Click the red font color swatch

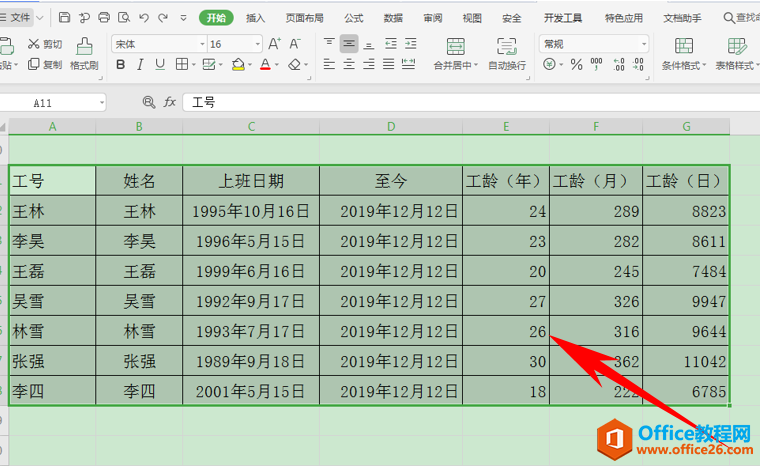point(264,65)
